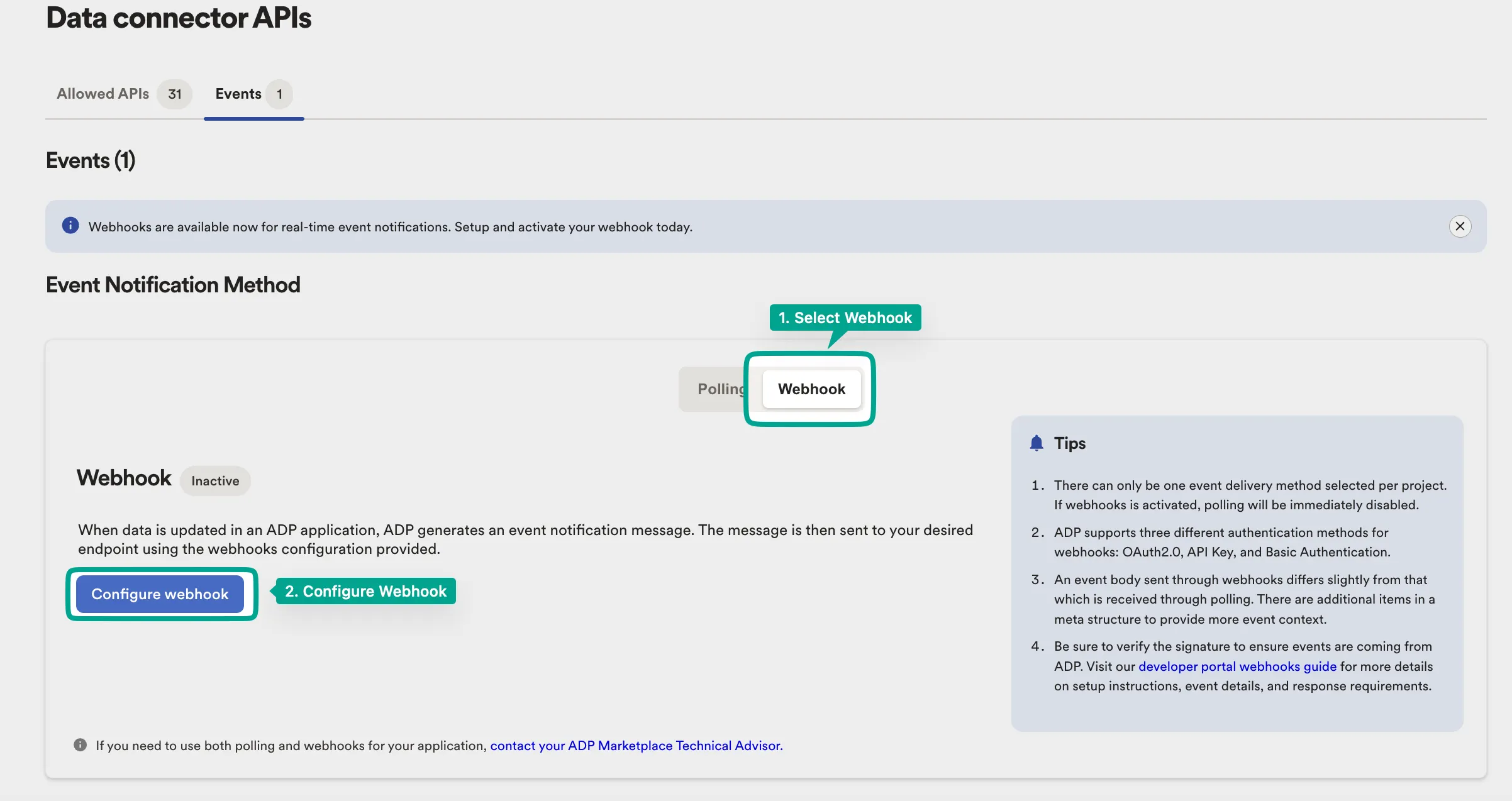Viewport: 1512px width, 801px height.
Task: Select the Webhook toggle option
Action: click(811, 389)
